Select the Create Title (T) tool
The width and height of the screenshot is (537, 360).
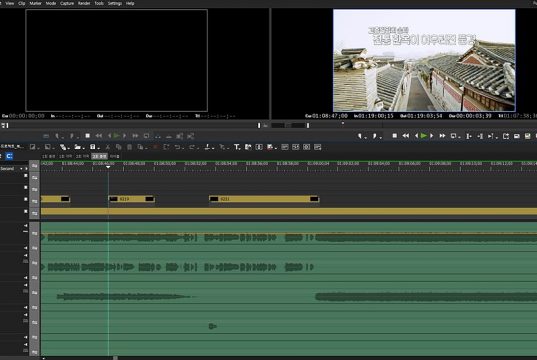(237, 147)
